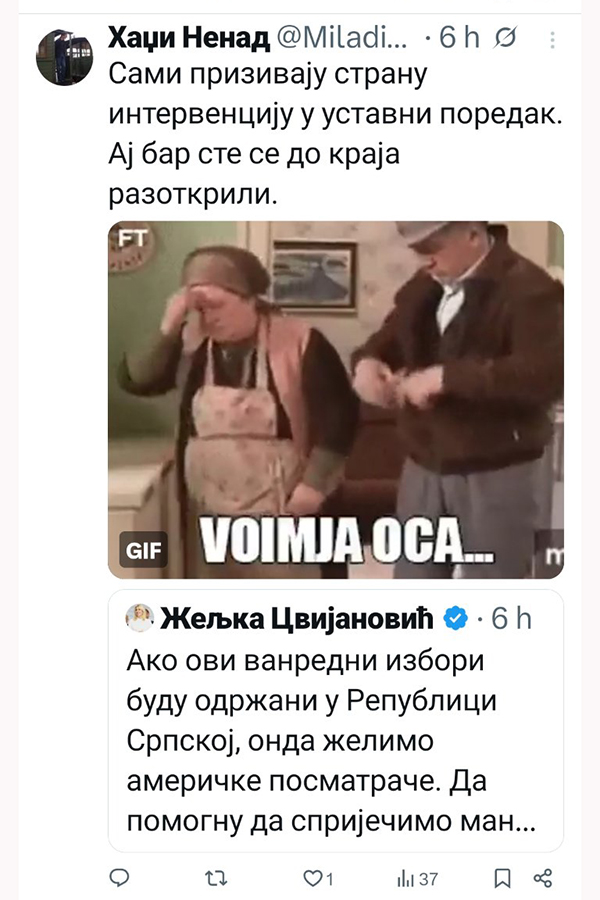Open the @Miladi... handle link
The width and height of the screenshot is (600, 900).
[341, 39]
